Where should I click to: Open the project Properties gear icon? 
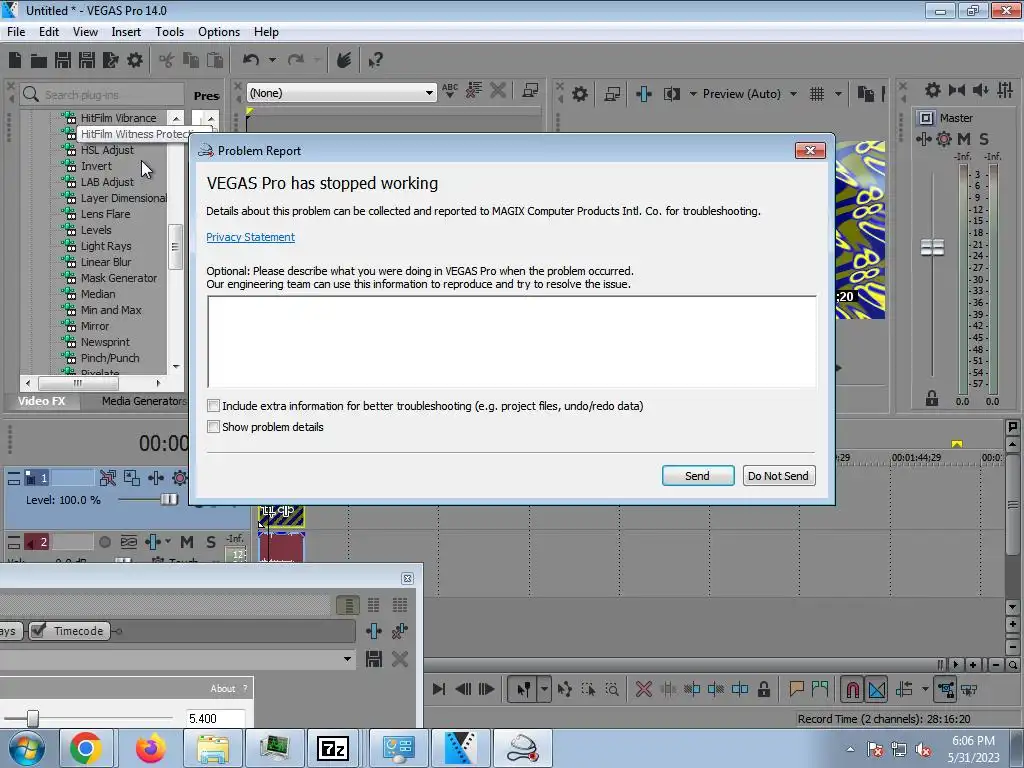point(135,60)
